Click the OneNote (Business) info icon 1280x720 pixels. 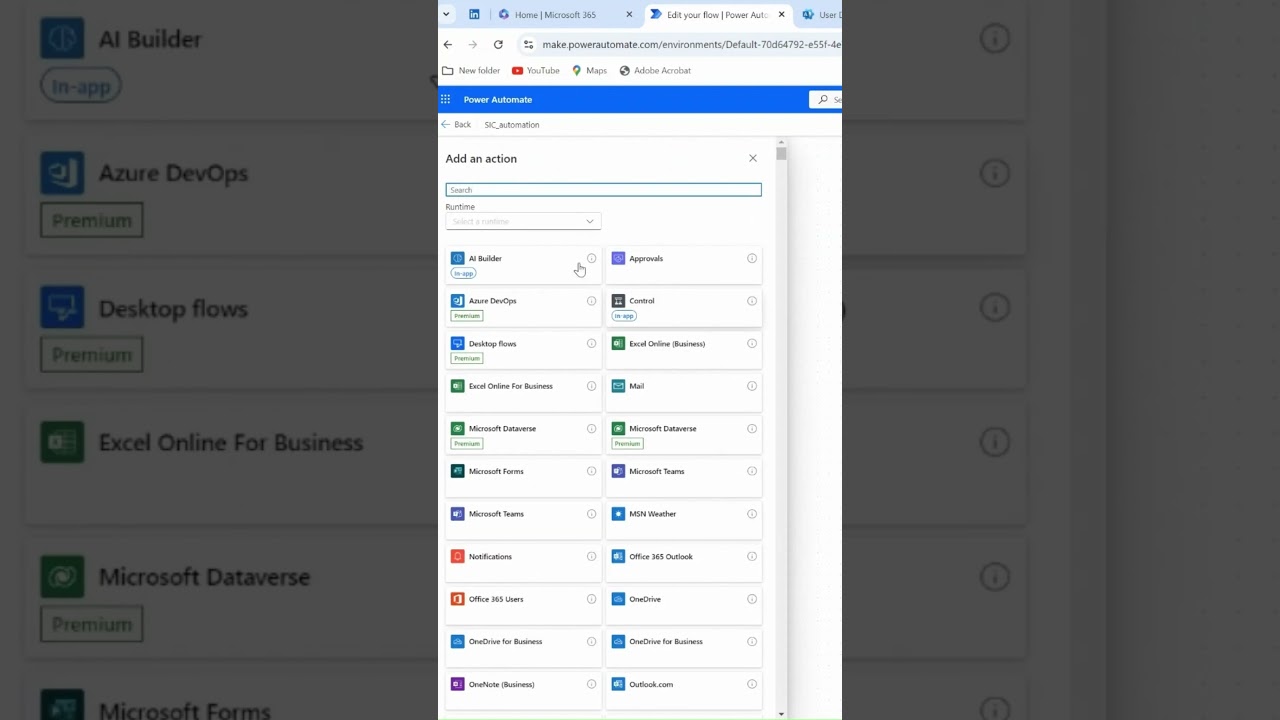(x=591, y=684)
